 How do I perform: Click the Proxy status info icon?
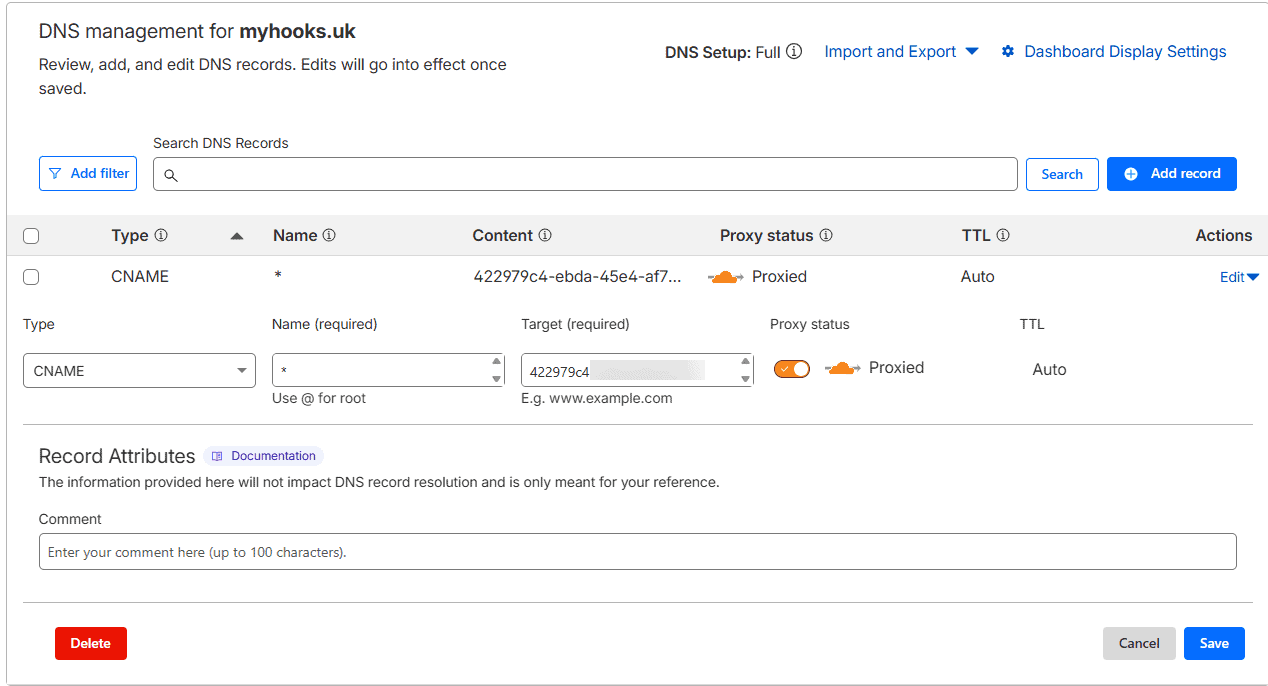826,235
